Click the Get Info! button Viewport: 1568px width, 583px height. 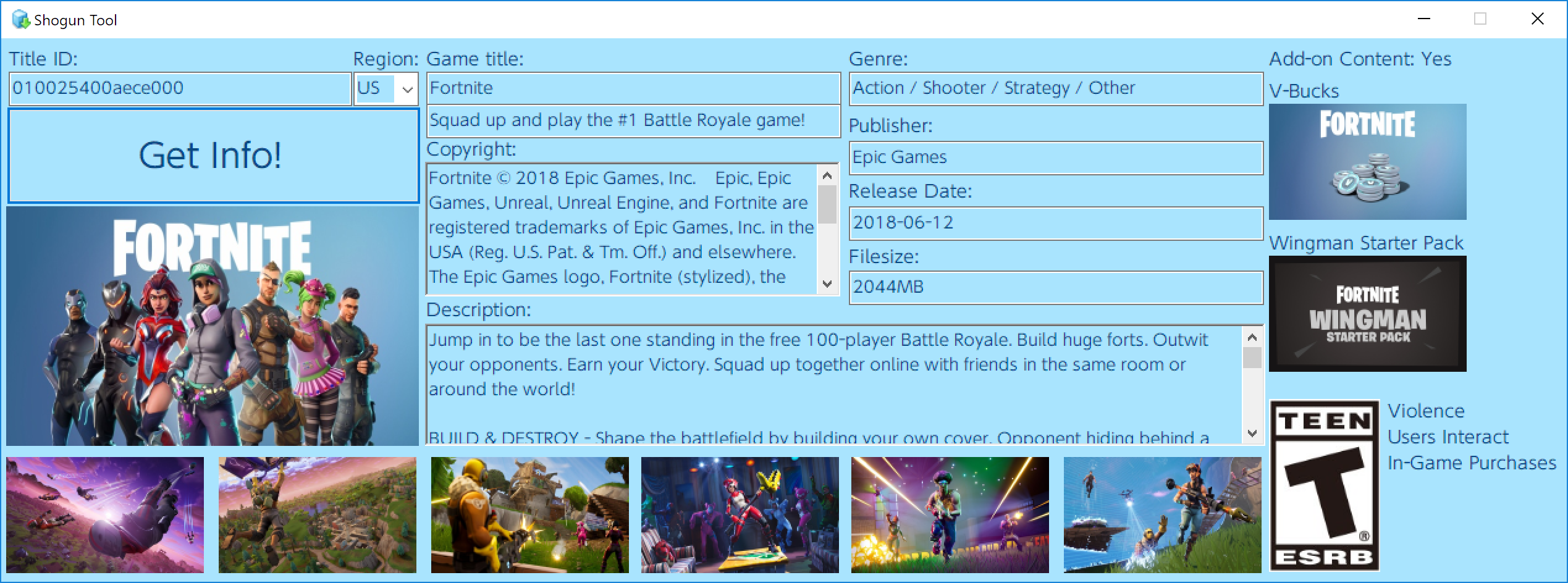coord(213,156)
